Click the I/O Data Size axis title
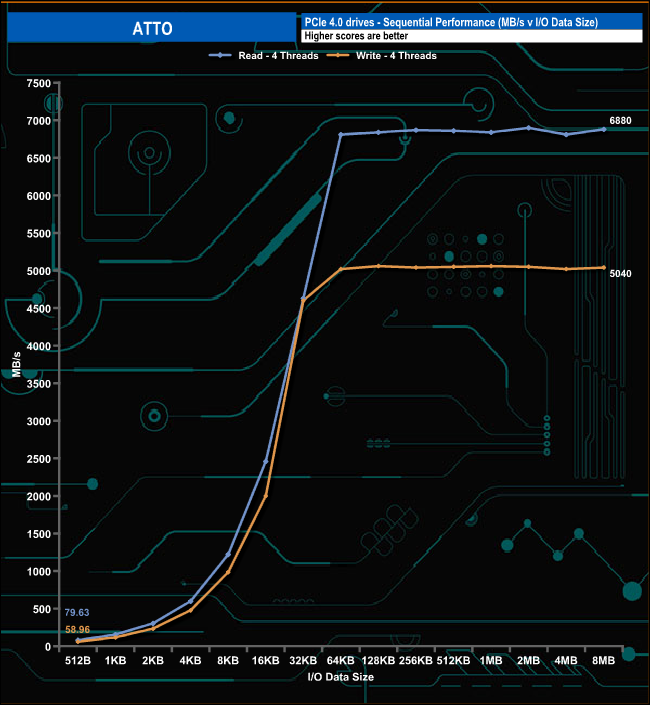This screenshot has height=705, width=650. click(341, 677)
